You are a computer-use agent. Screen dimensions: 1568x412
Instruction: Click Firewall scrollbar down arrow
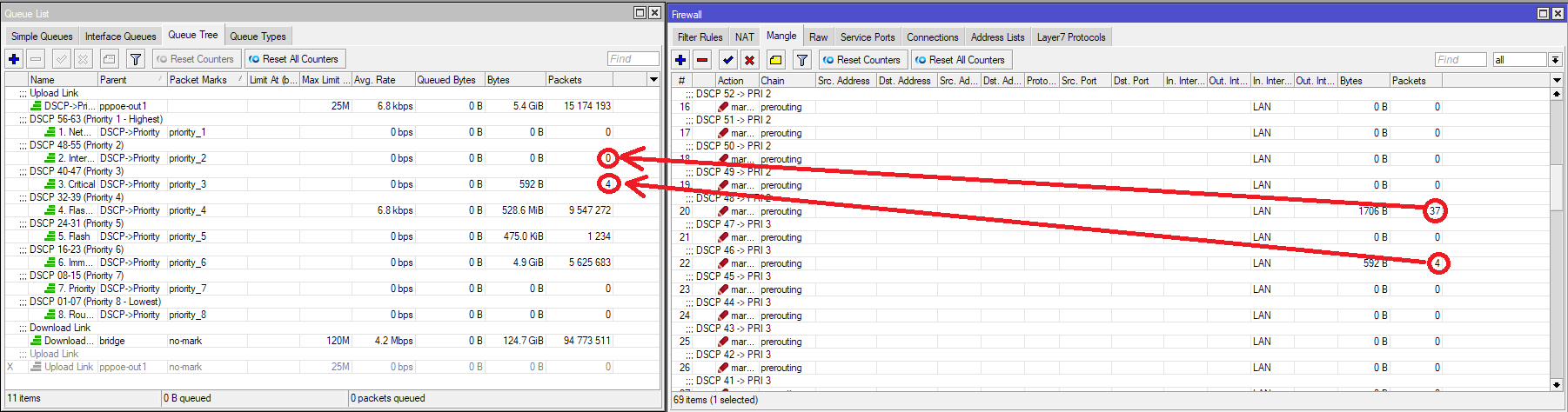[x=1557, y=384]
